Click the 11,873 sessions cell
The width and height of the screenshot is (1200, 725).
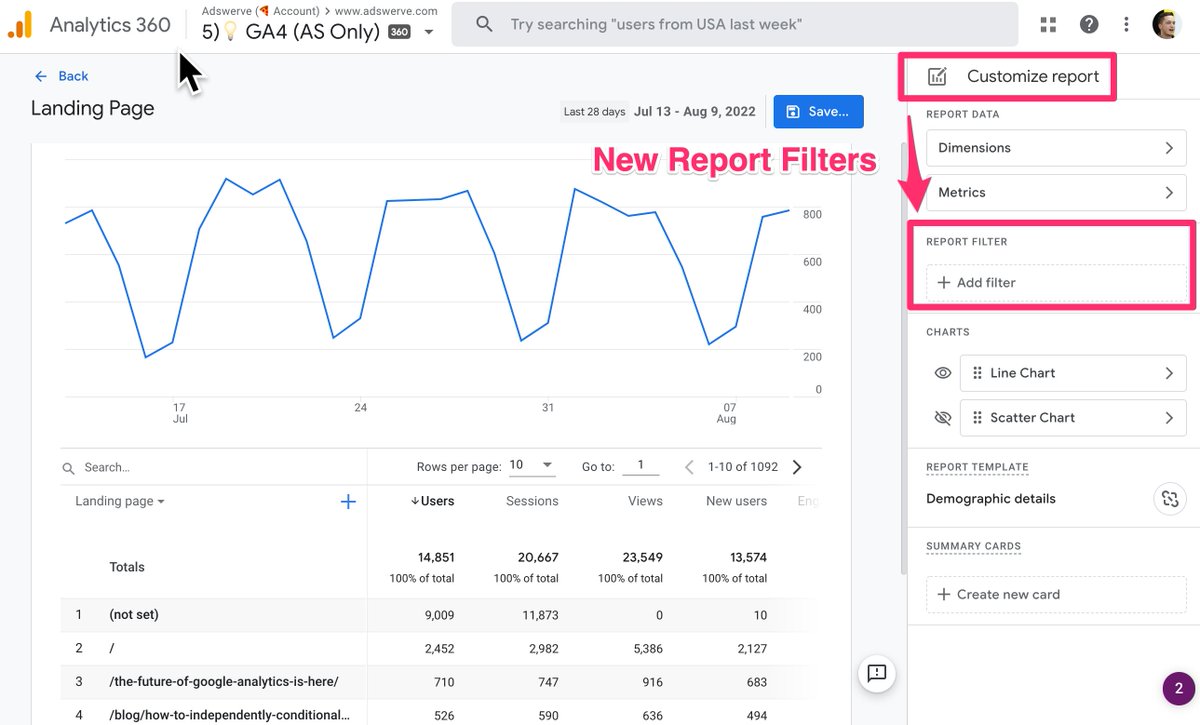541,615
